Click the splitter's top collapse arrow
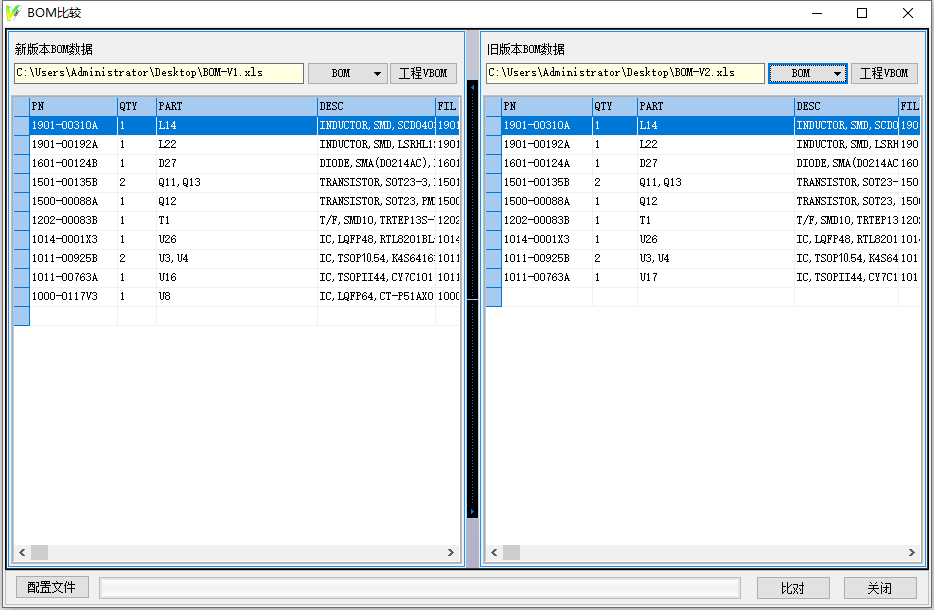This screenshot has height=610, width=934. click(x=472, y=87)
